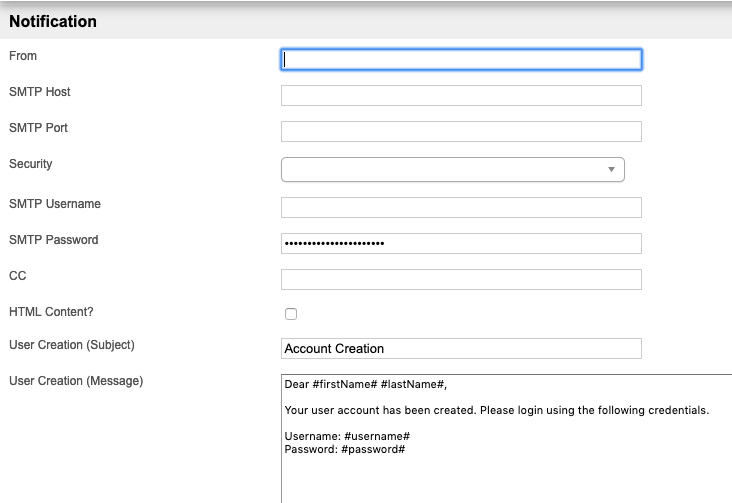The width and height of the screenshot is (732, 503).
Task: Focus the SMTP Host text box
Action: coord(461,96)
